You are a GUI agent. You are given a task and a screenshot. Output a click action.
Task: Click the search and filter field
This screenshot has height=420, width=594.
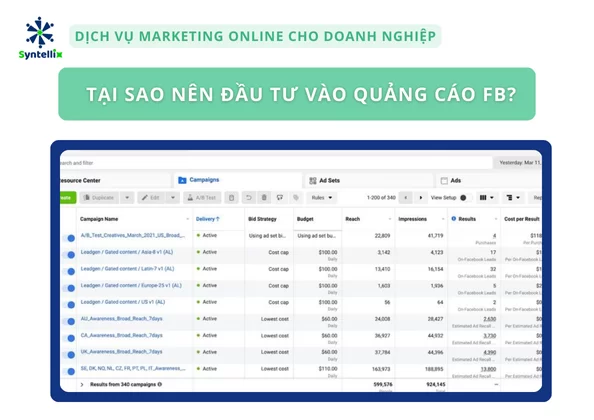[276, 163]
